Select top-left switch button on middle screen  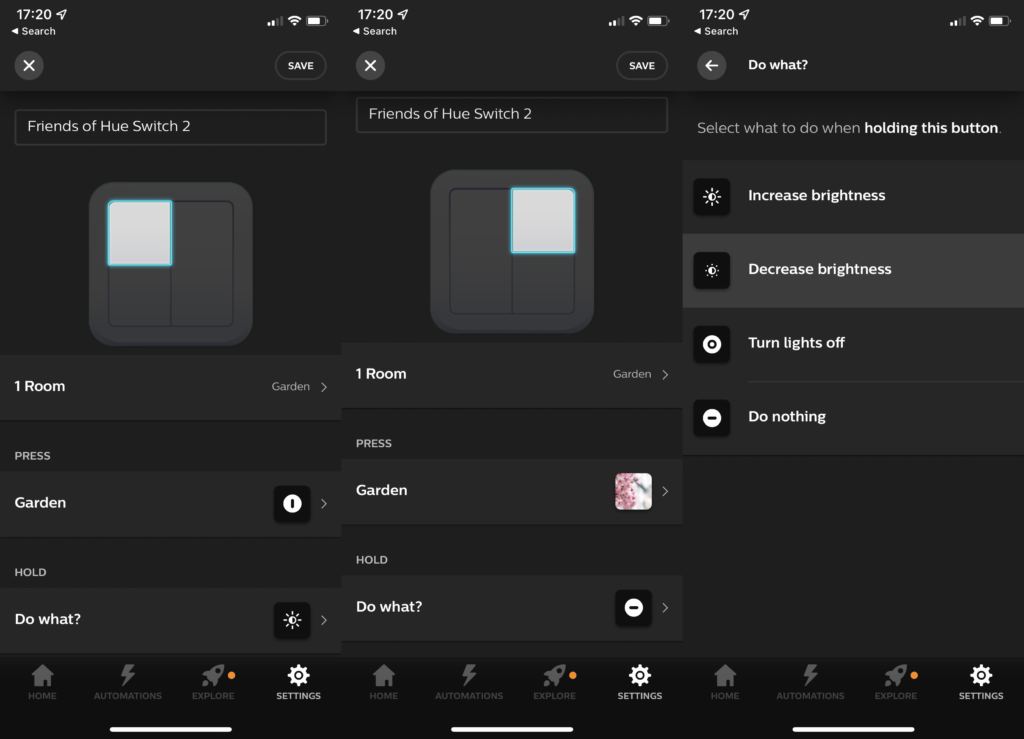(481, 221)
